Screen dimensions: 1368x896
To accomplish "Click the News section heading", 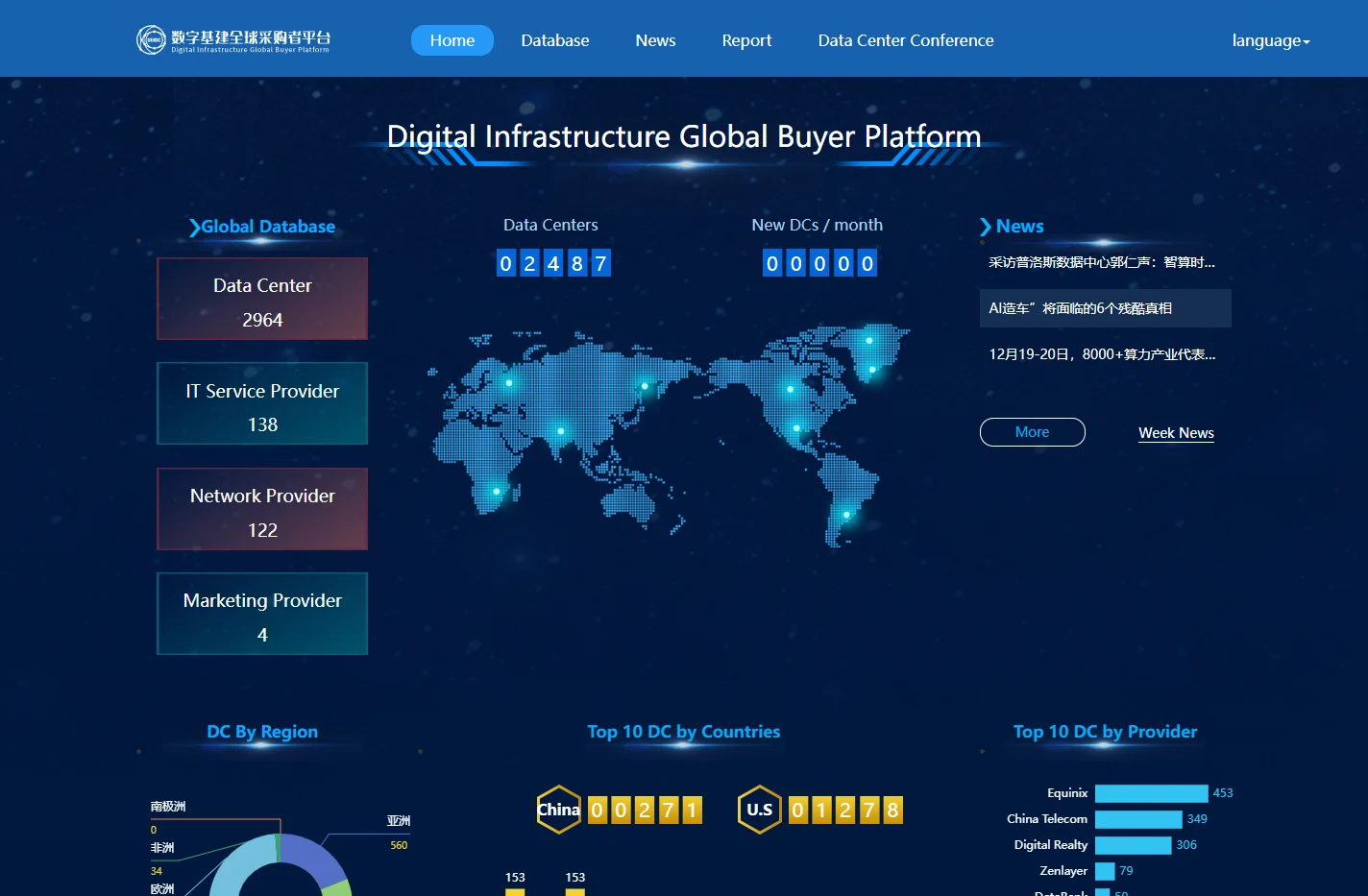I will (1019, 227).
